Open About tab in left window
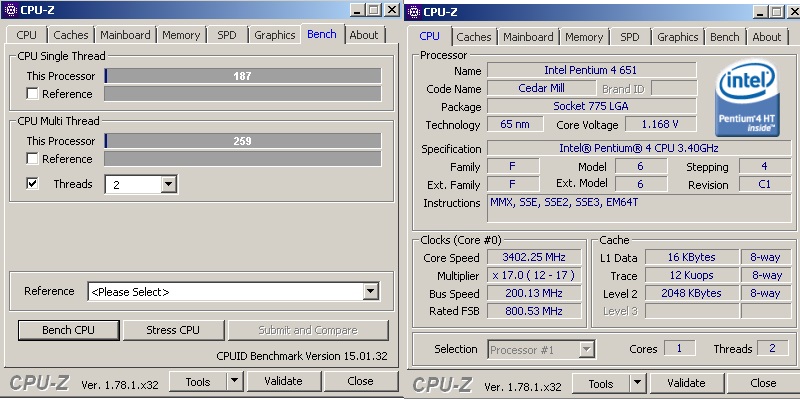This screenshot has height=400, width=800. pos(364,35)
